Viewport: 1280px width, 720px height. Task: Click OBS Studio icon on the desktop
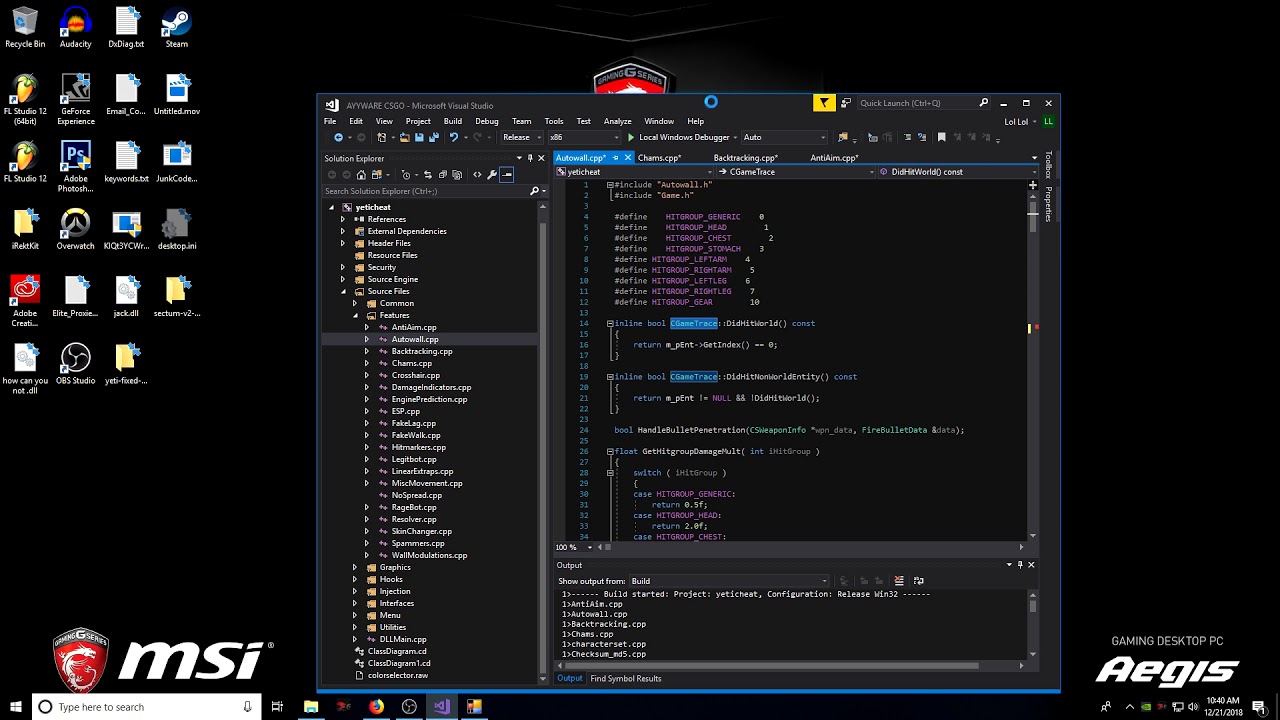coord(75,364)
